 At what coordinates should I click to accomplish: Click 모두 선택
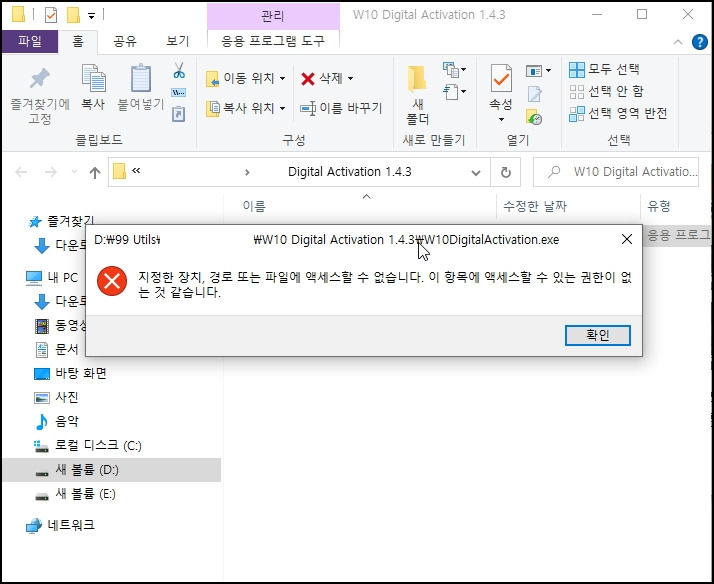point(605,70)
